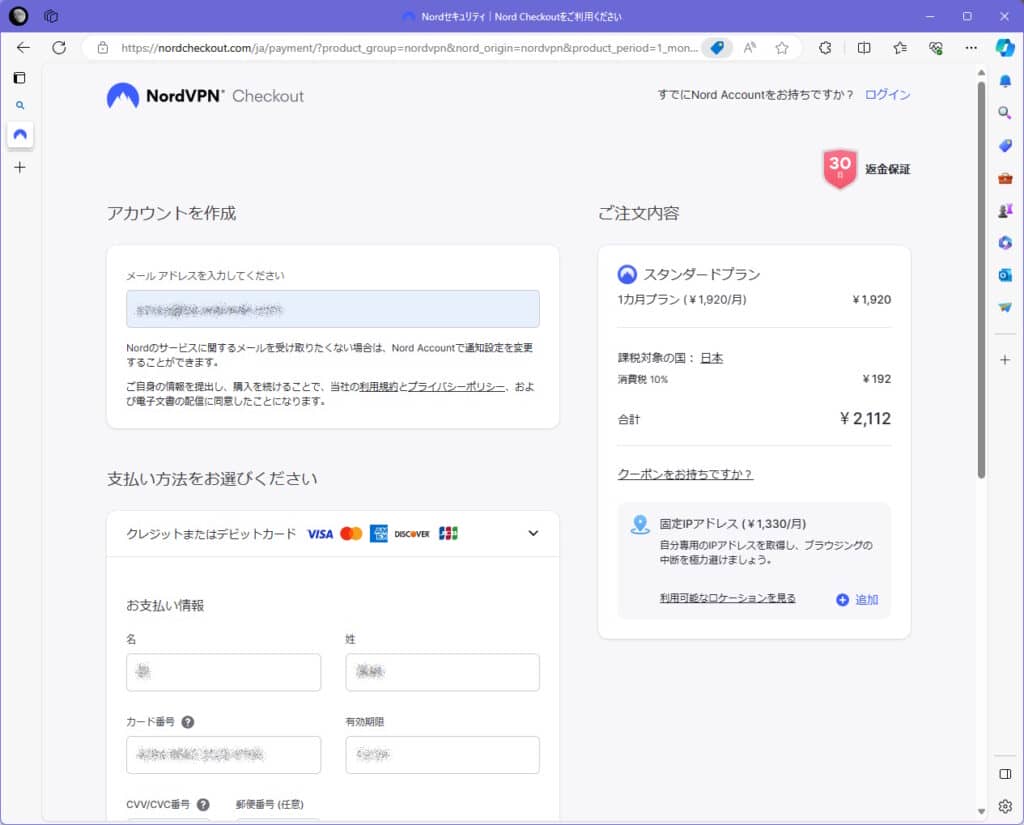Open the Microsoft 365 icon in the Edge sidebar
The width and height of the screenshot is (1024, 825).
[1005, 242]
